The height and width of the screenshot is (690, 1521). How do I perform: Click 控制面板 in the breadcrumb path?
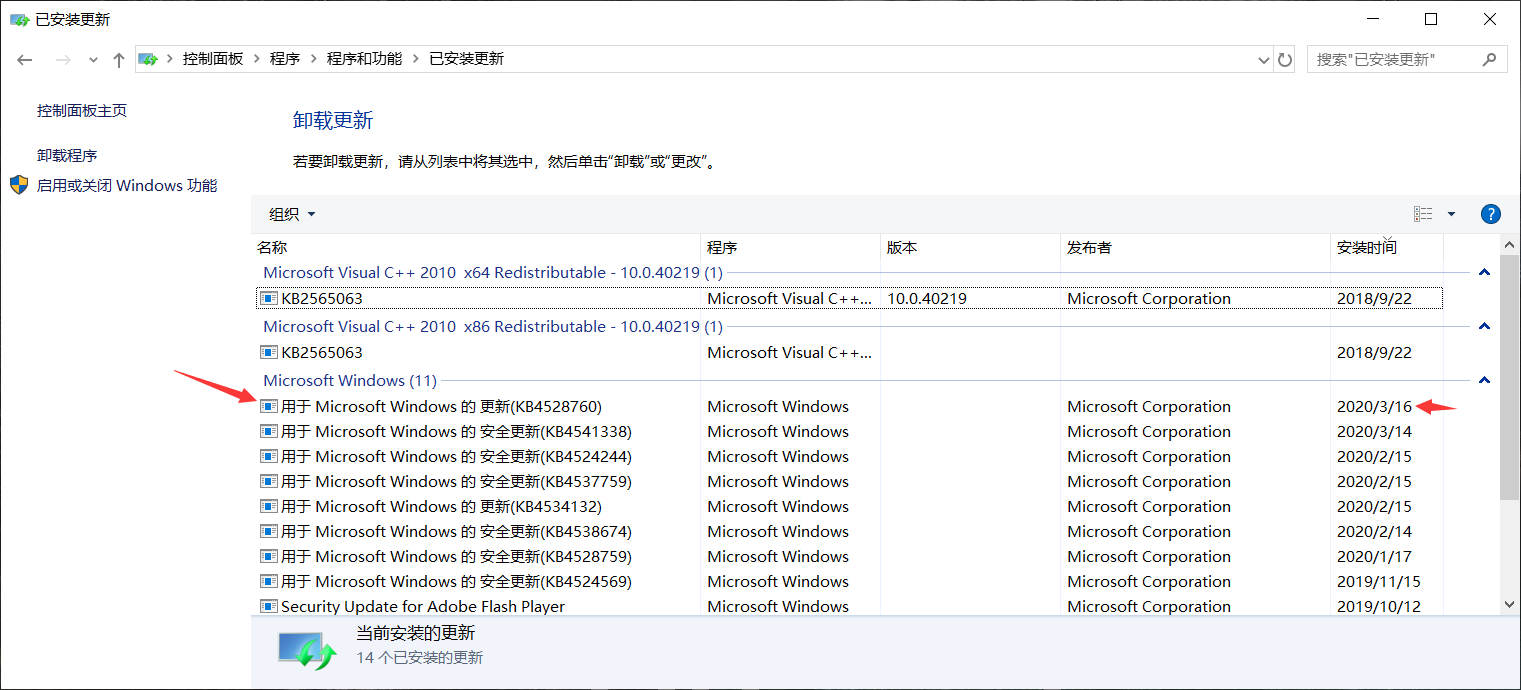(213, 59)
